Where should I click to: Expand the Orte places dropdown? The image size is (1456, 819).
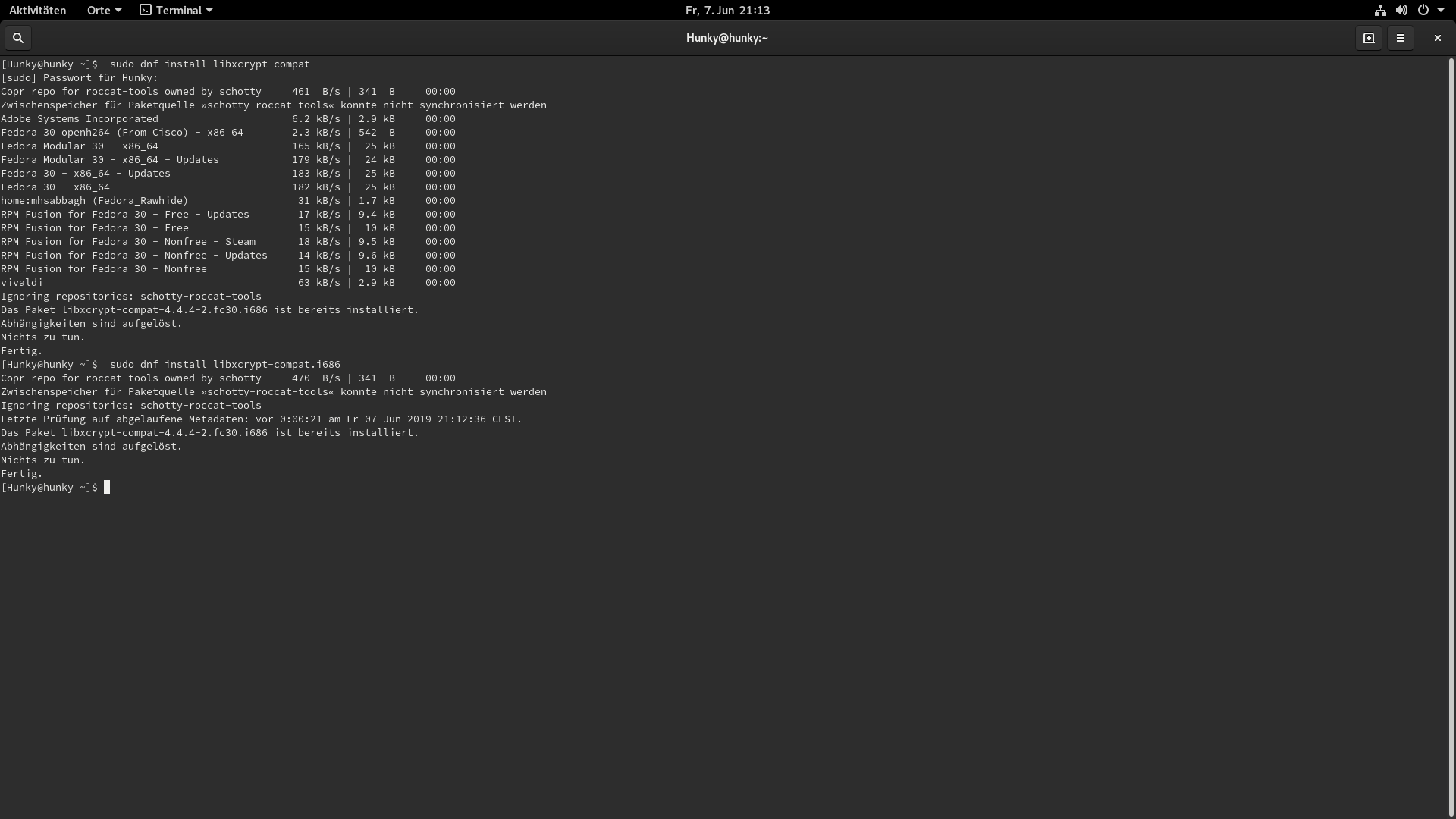coord(104,11)
